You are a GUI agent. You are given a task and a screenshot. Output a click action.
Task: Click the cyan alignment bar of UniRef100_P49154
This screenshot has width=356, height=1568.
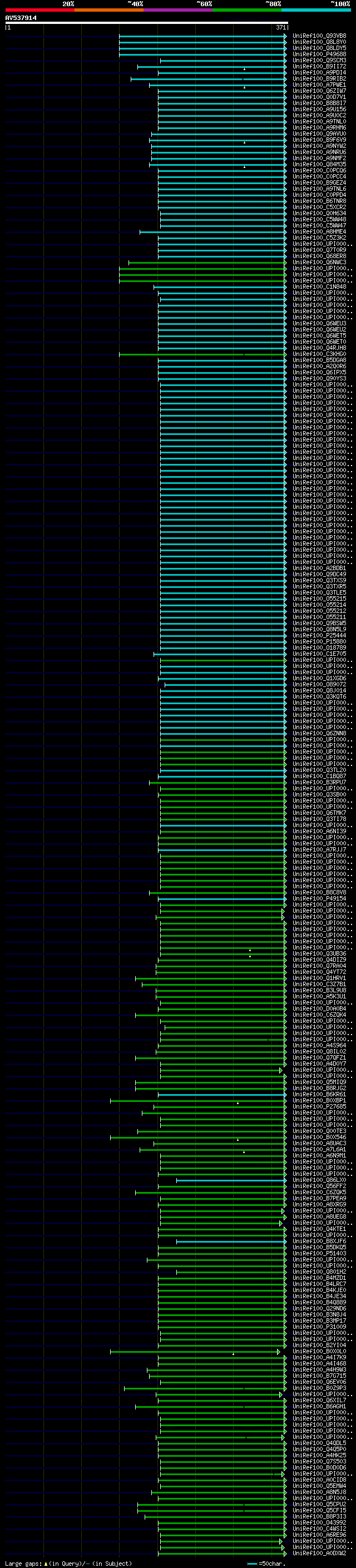(221, 898)
